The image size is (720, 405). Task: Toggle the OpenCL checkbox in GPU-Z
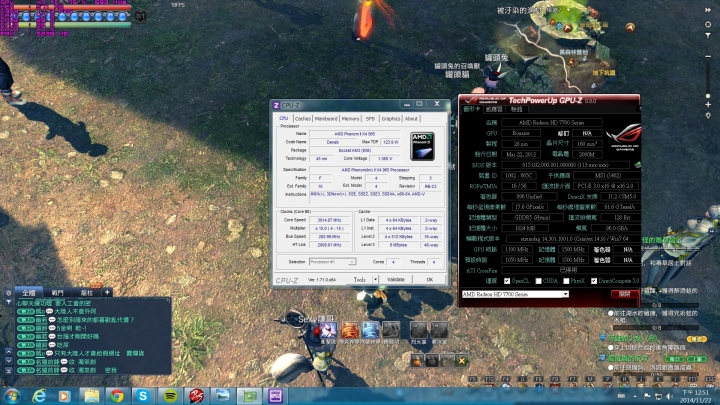click(x=507, y=281)
